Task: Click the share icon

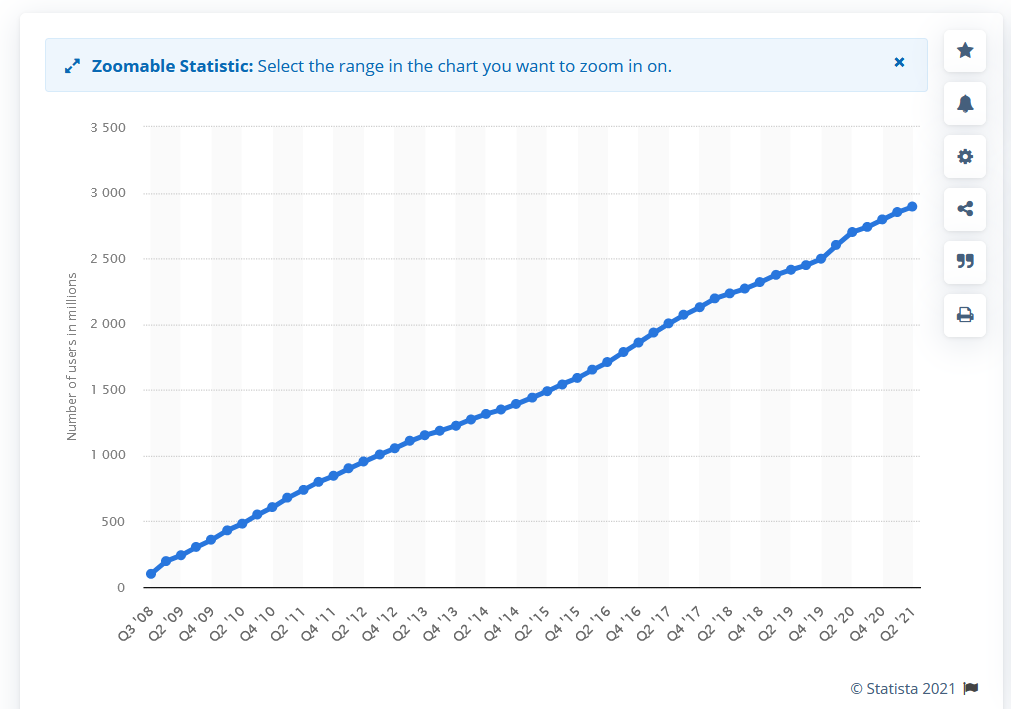Action: coord(965,209)
